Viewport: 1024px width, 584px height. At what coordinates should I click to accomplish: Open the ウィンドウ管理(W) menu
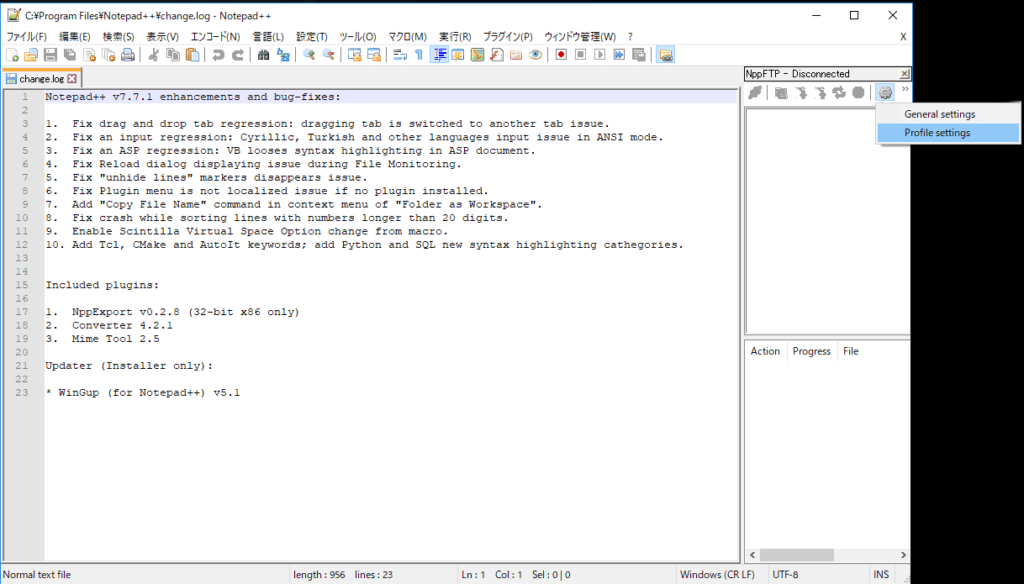[580, 37]
